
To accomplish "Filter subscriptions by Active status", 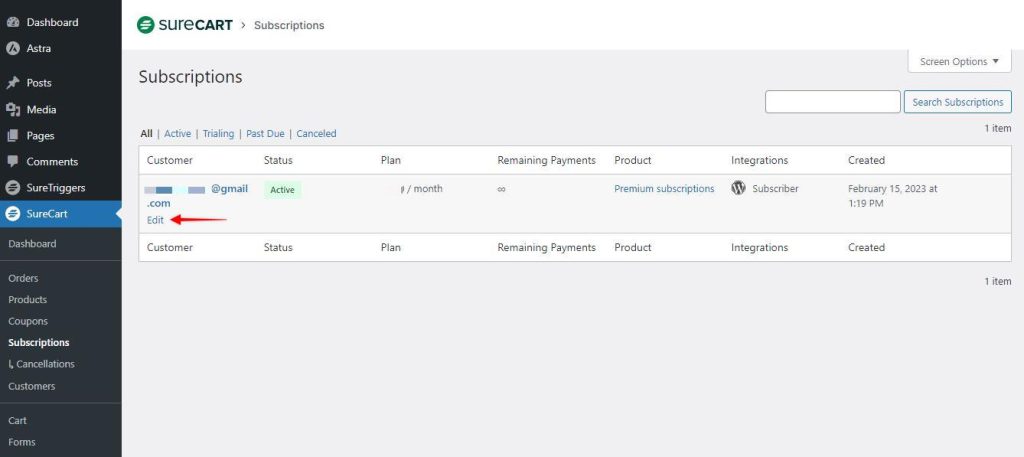I will [177, 134].
